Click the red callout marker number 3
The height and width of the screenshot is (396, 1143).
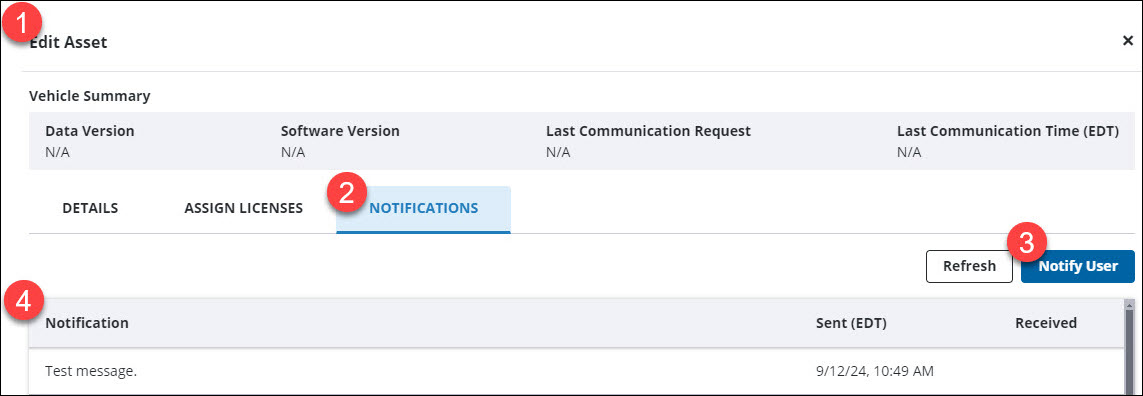click(1026, 244)
